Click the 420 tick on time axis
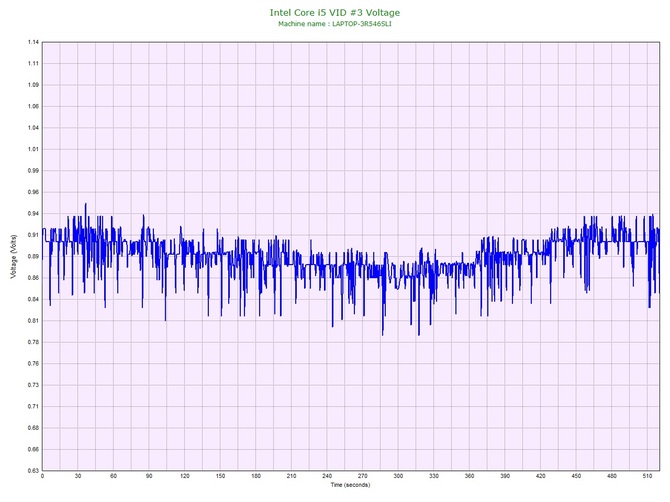The height and width of the screenshot is (502, 670). pos(541,476)
